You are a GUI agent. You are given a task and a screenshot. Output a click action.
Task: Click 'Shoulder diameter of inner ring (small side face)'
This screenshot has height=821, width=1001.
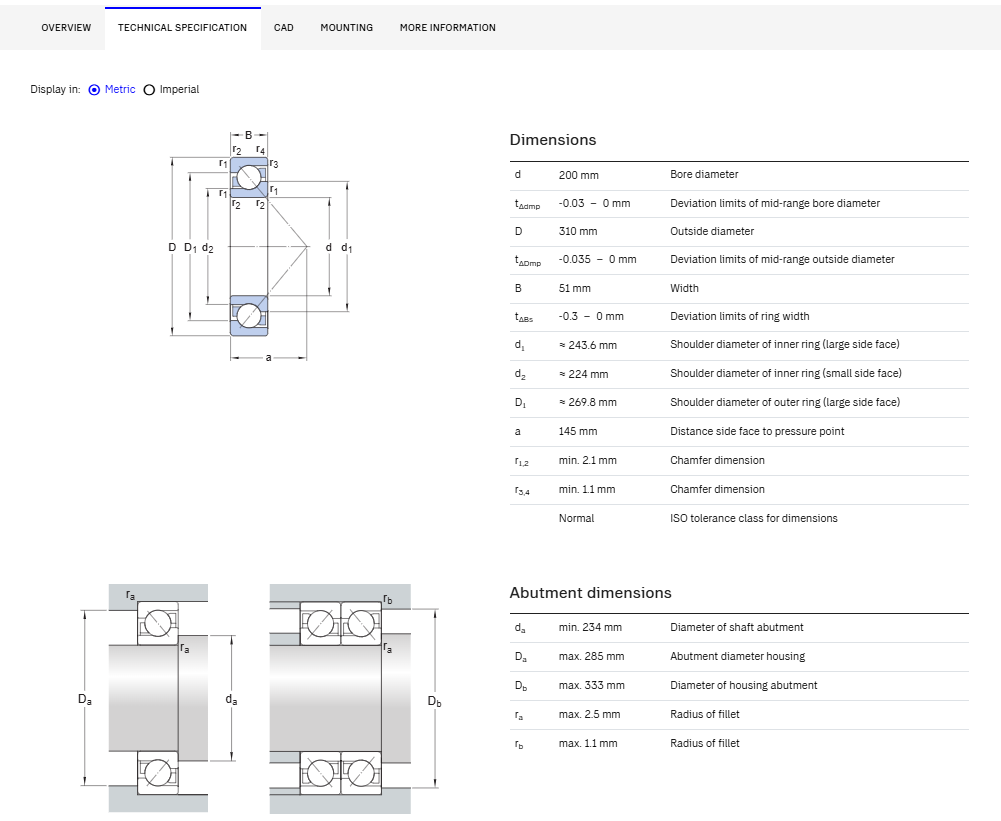pyautogui.click(x=786, y=373)
